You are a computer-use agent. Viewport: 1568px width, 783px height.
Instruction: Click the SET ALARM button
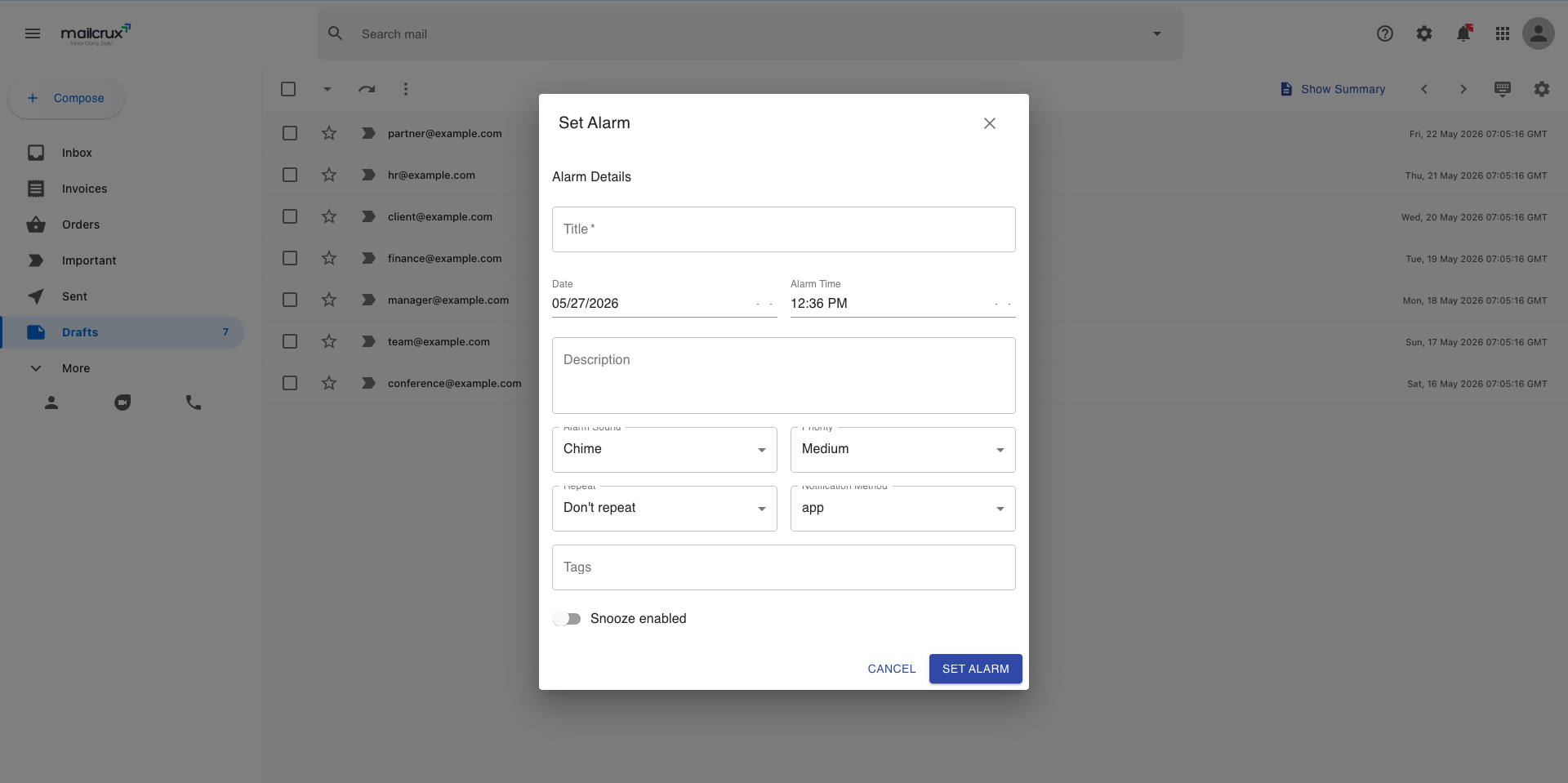pos(976,669)
